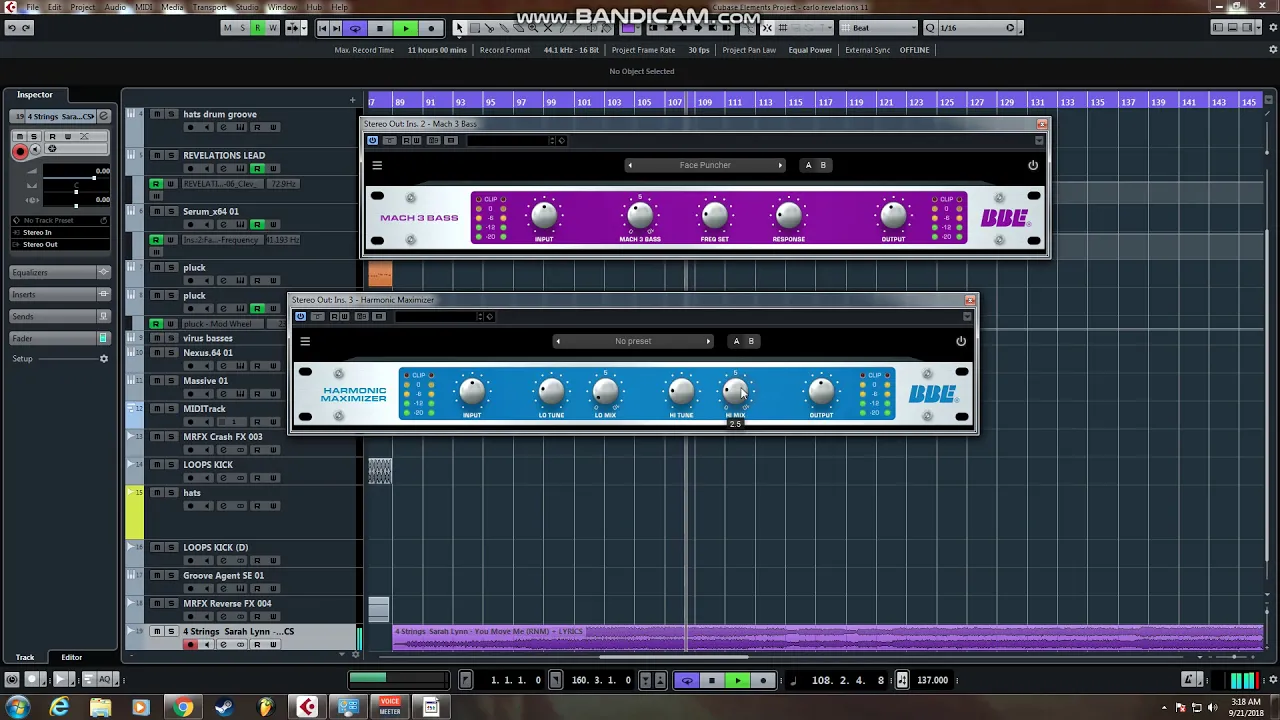This screenshot has width=1280, height=720.
Task: Click the Undo arrow in the toolbar
Action: pos(11,28)
